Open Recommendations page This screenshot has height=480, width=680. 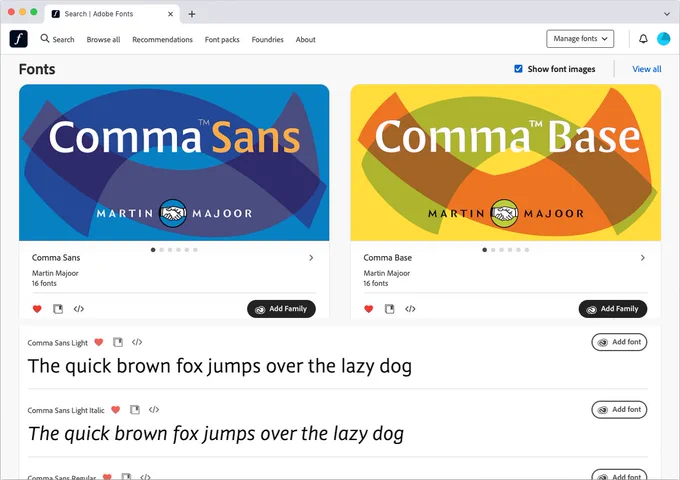[163, 39]
